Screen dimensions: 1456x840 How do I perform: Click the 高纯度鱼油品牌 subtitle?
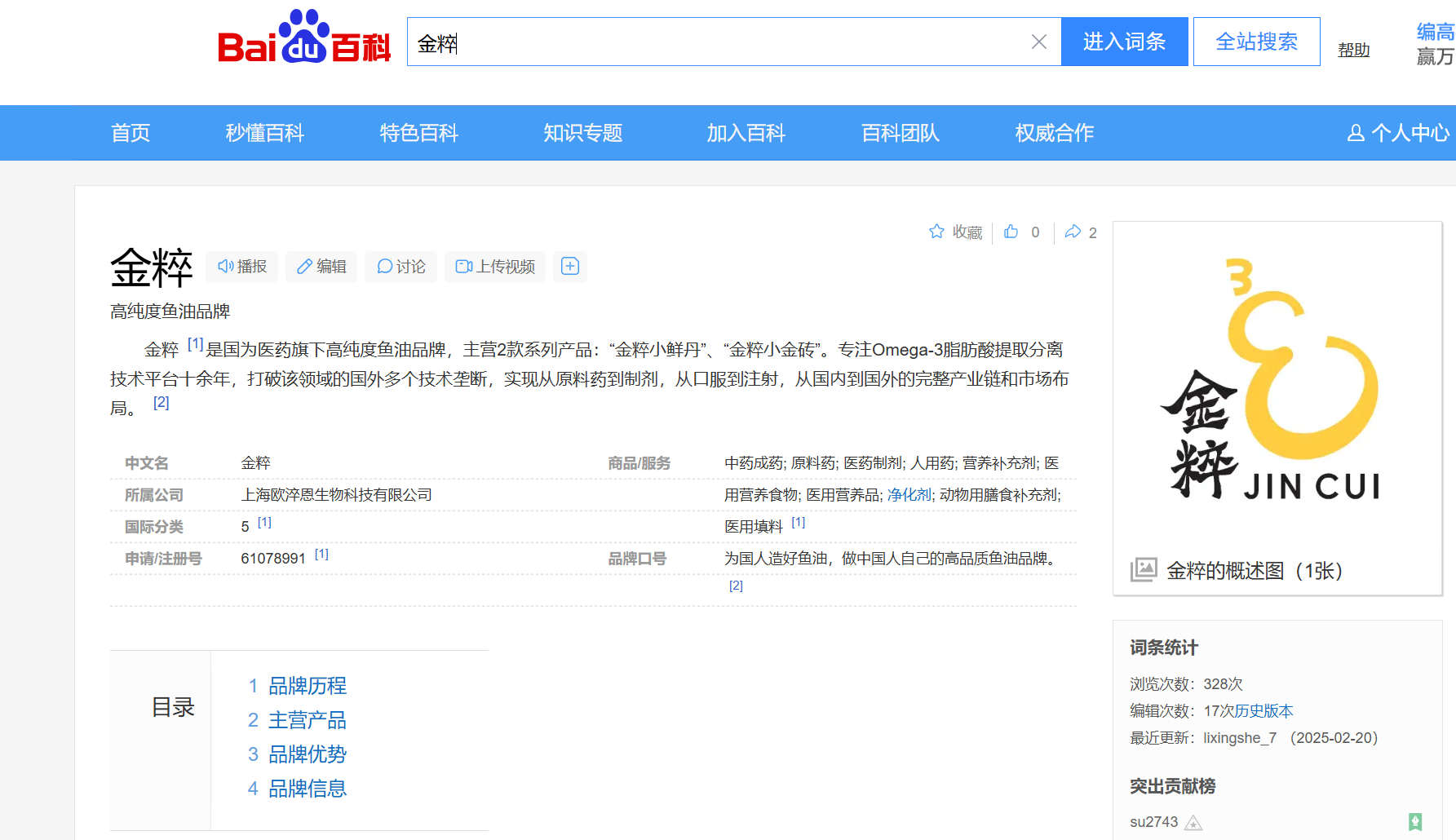coord(170,312)
